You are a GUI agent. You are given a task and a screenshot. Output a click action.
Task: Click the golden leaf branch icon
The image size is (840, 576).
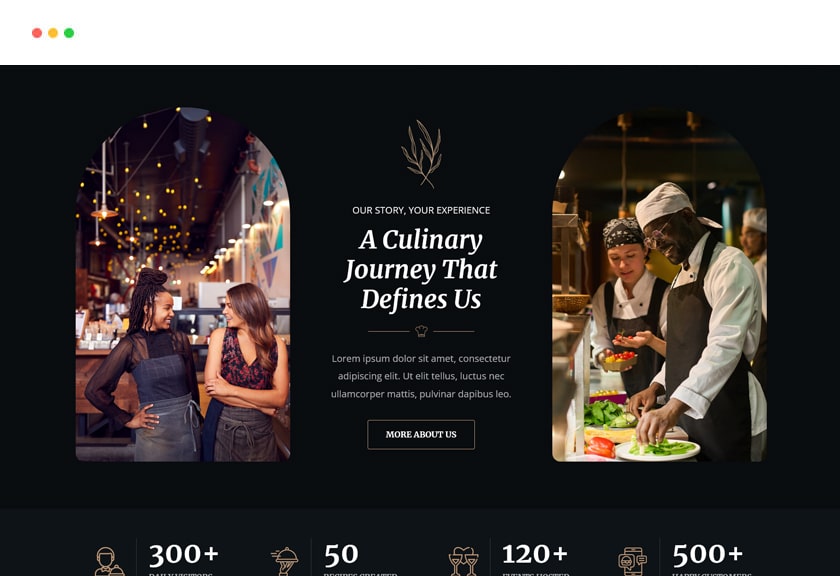(x=422, y=154)
